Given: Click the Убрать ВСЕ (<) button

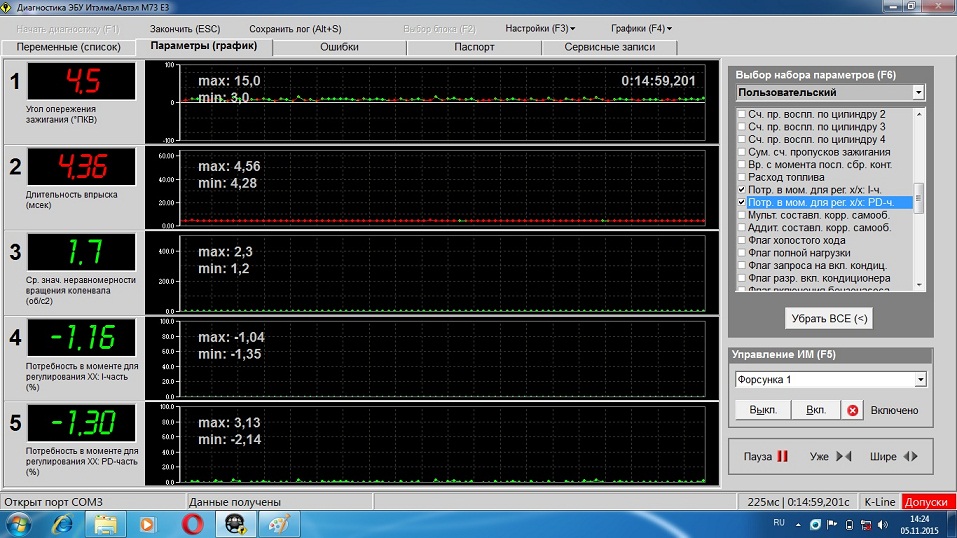Looking at the screenshot, I should click(829, 318).
